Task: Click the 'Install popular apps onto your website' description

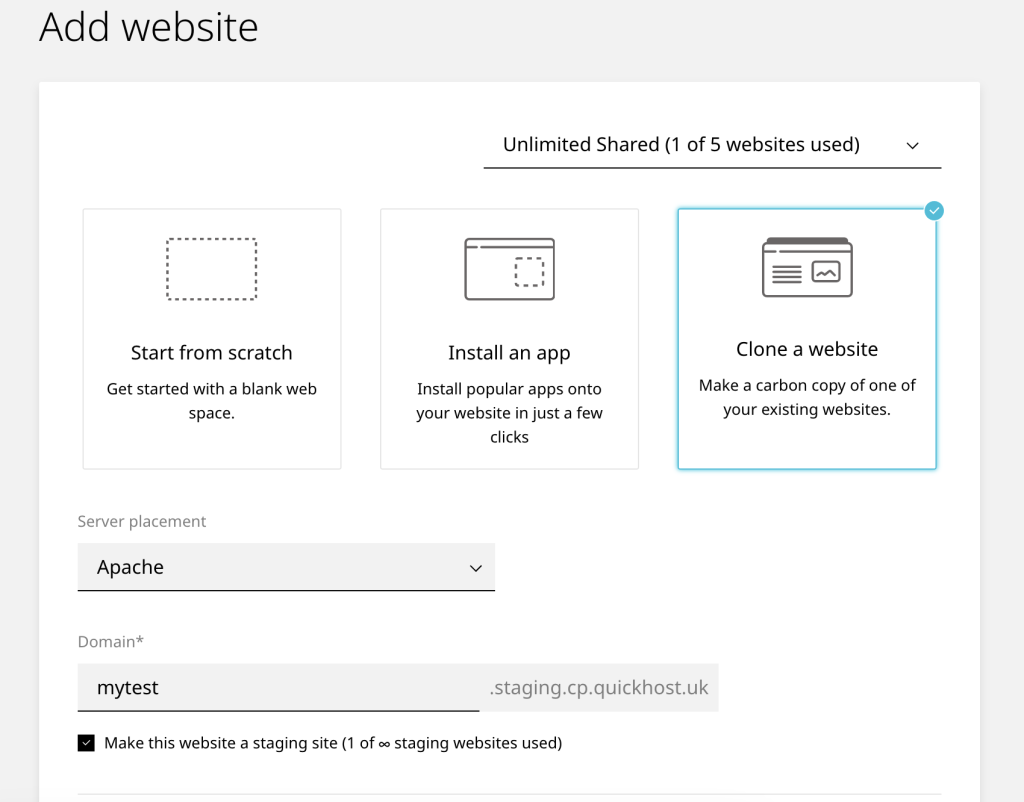Action: [509, 413]
